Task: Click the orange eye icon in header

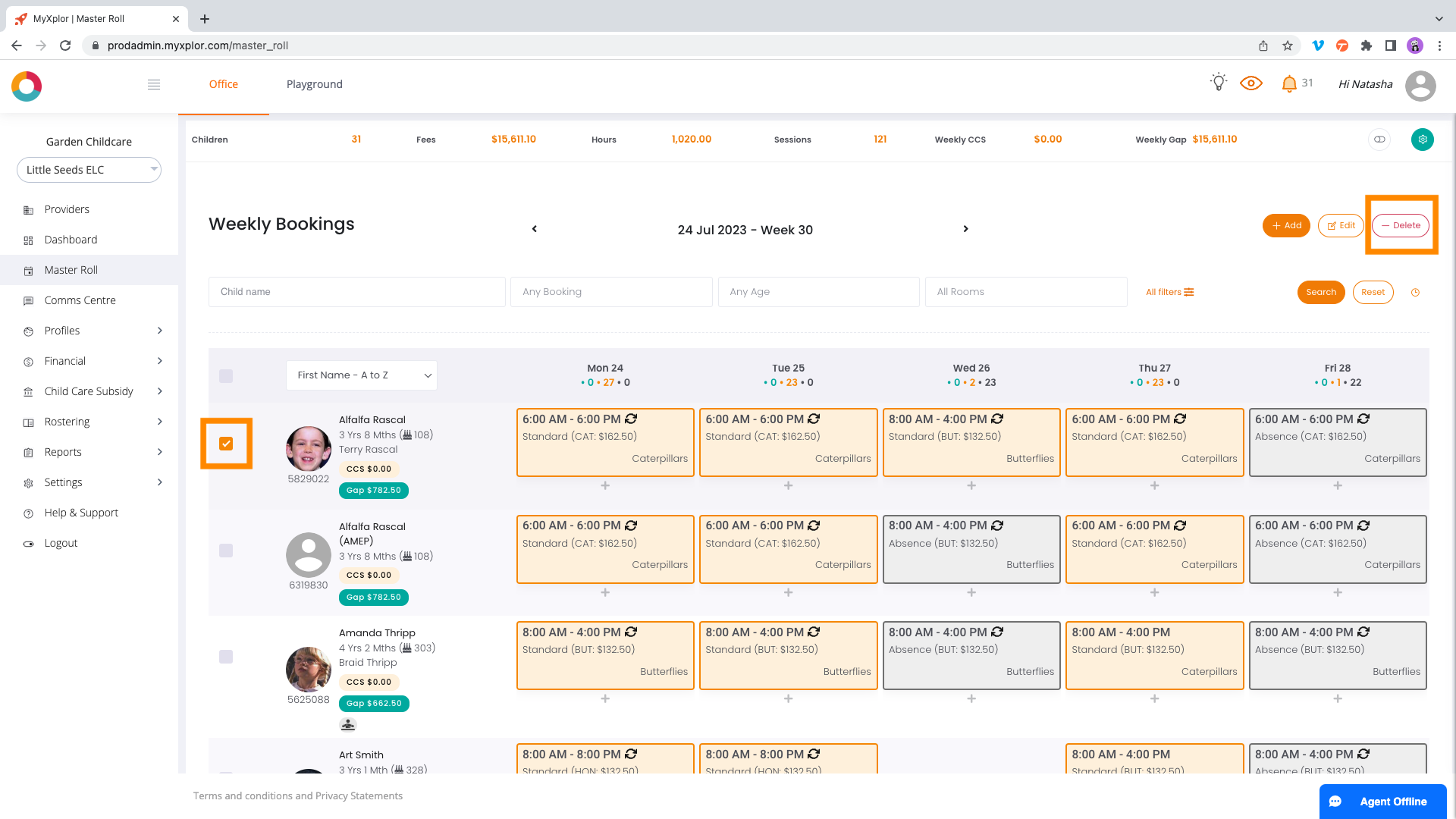Action: pos(1250,83)
